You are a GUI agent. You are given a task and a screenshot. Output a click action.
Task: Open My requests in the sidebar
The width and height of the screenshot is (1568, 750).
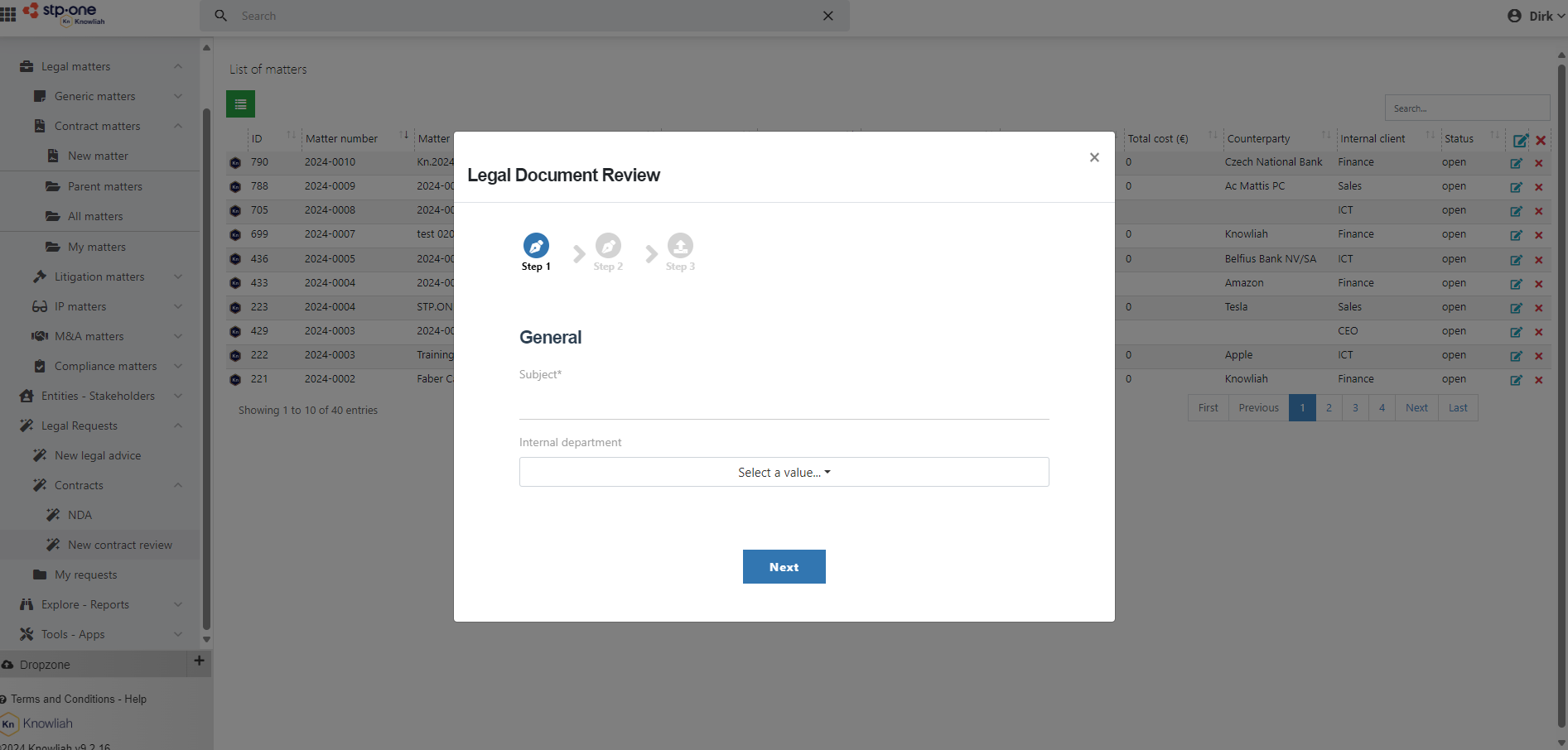[x=85, y=574]
